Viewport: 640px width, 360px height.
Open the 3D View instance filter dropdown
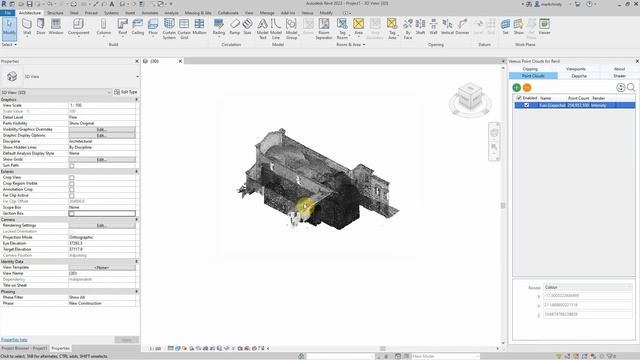[x=56, y=92]
